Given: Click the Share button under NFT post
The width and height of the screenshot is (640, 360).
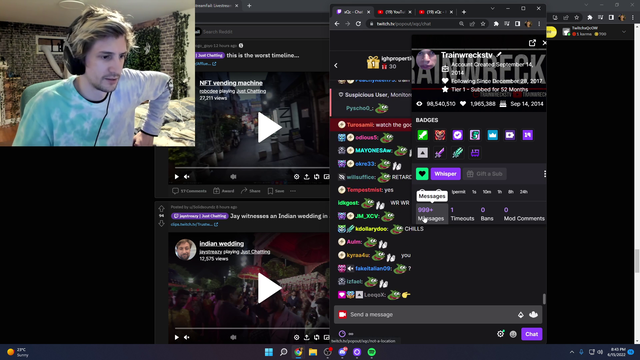Looking at the screenshot, I should (251, 191).
